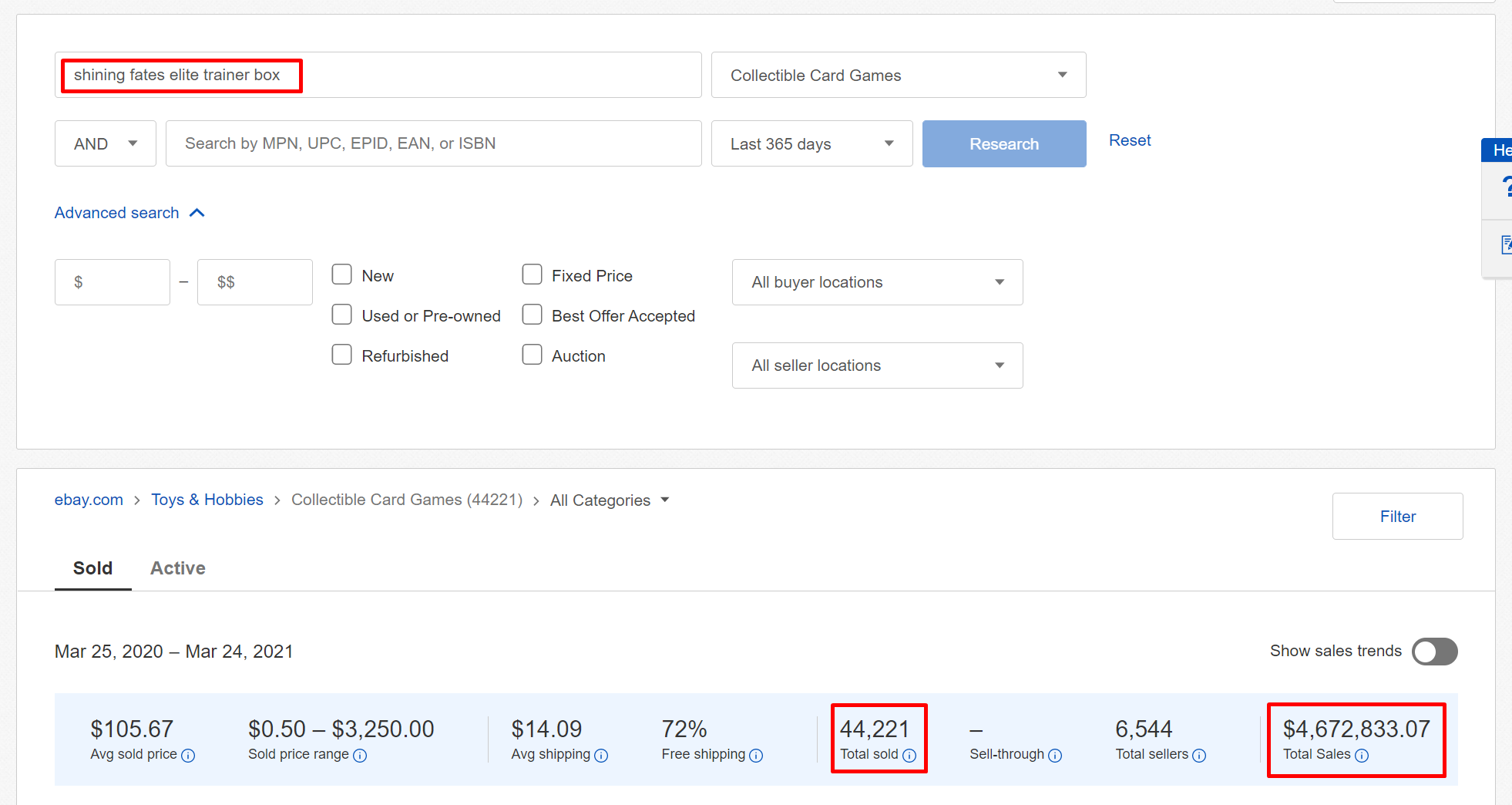Click the Total sellers info icon
Viewport: 1512px width, 805px height.
(1199, 756)
